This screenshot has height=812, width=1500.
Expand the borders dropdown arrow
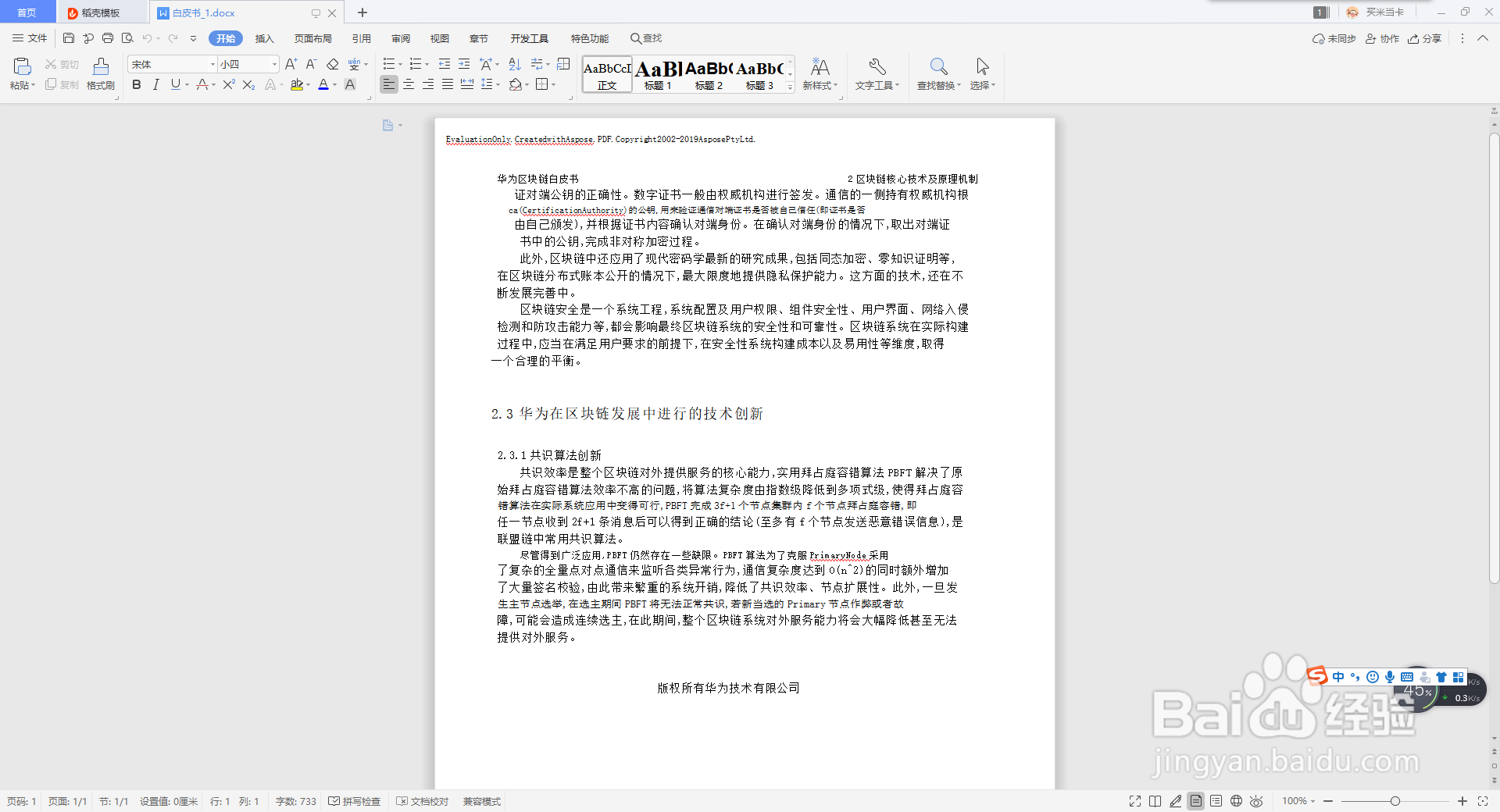point(553,85)
